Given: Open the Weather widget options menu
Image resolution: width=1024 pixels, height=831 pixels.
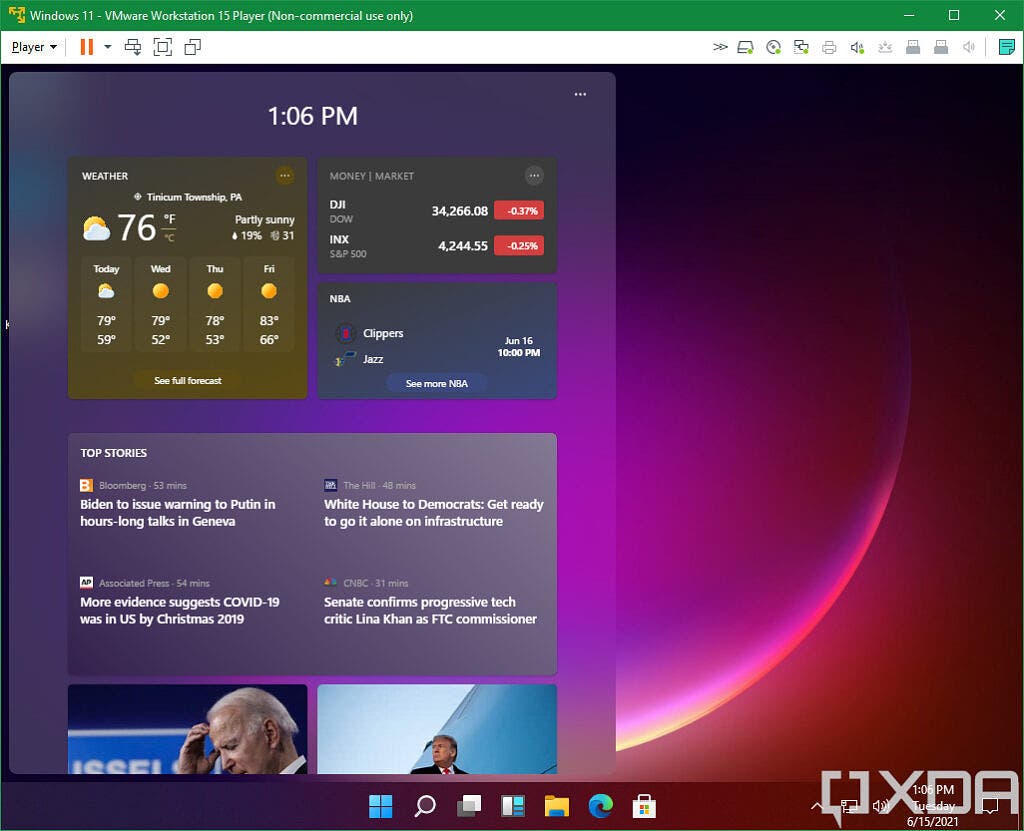Looking at the screenshot, I should coord(285,175).
